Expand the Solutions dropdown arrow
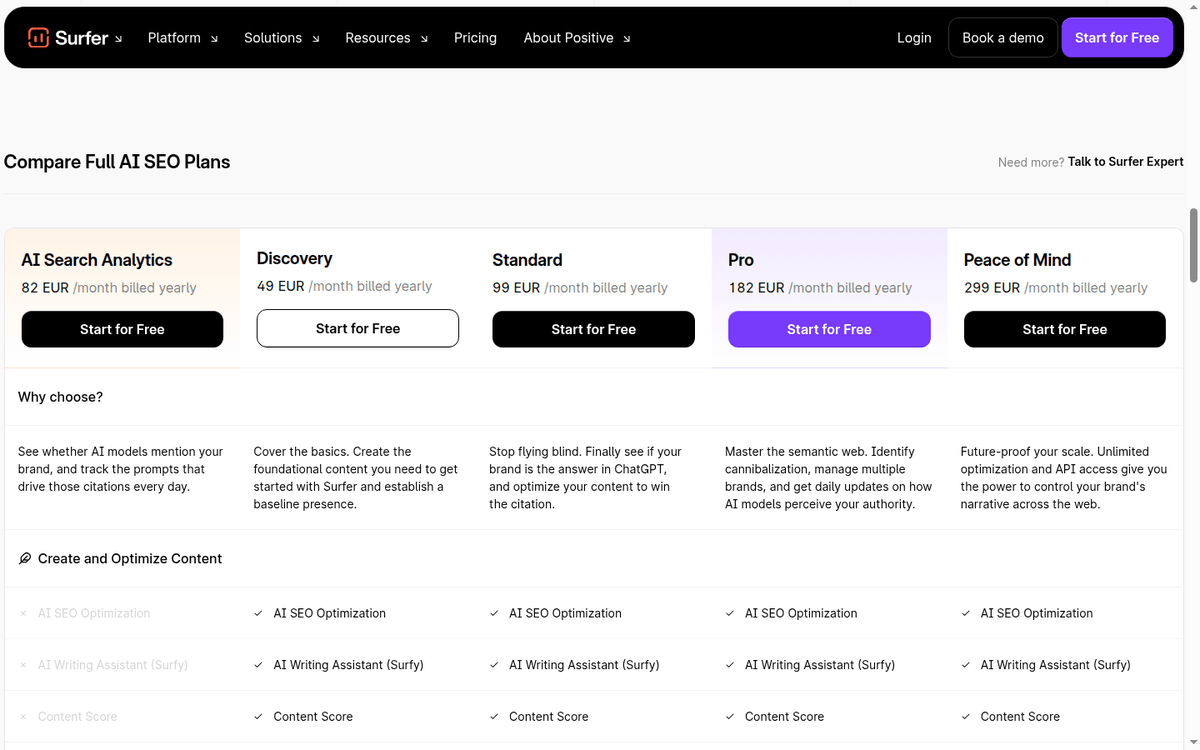This screenshot has width=1200, height=750. tap(316, 39)
